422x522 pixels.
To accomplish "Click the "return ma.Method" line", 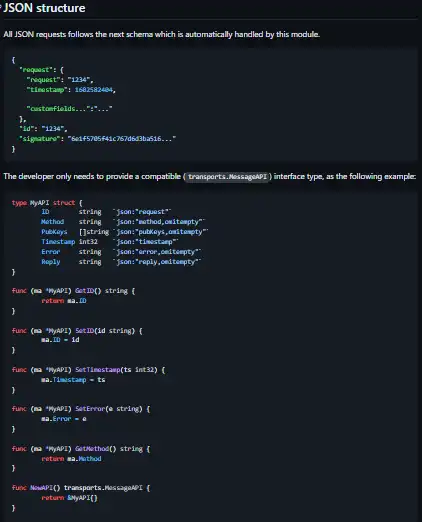I will (x=71, y=459).
